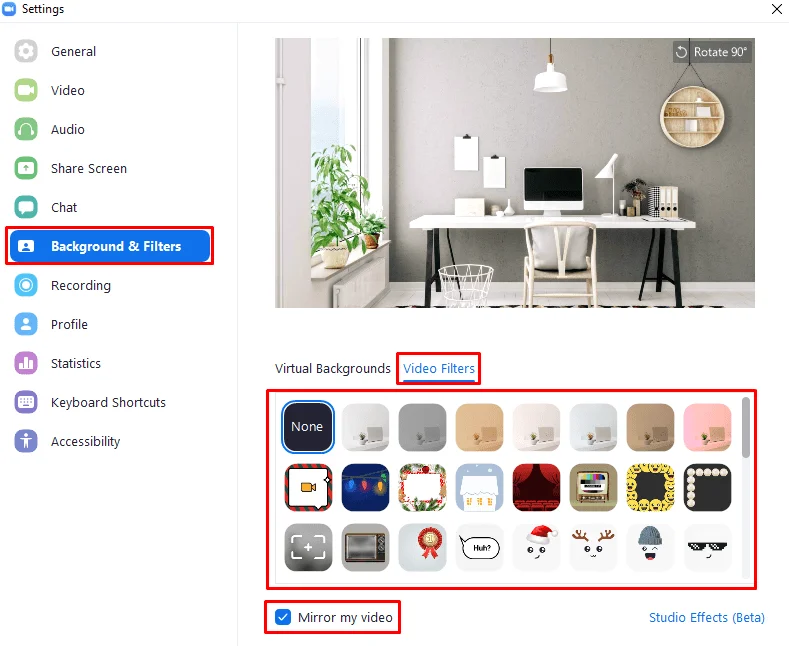Select the None video filter

[307, 427]
